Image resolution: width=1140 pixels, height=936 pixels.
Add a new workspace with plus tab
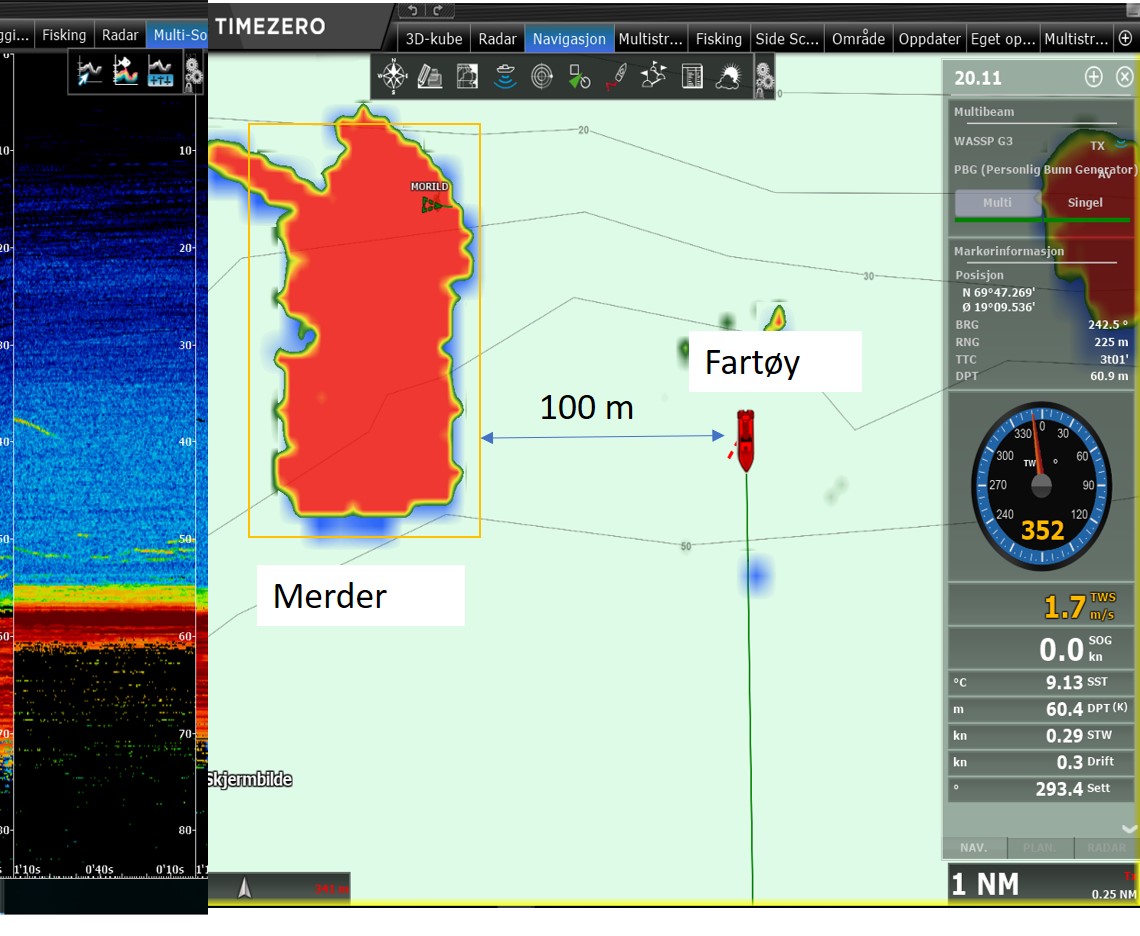coord(1125,39)
